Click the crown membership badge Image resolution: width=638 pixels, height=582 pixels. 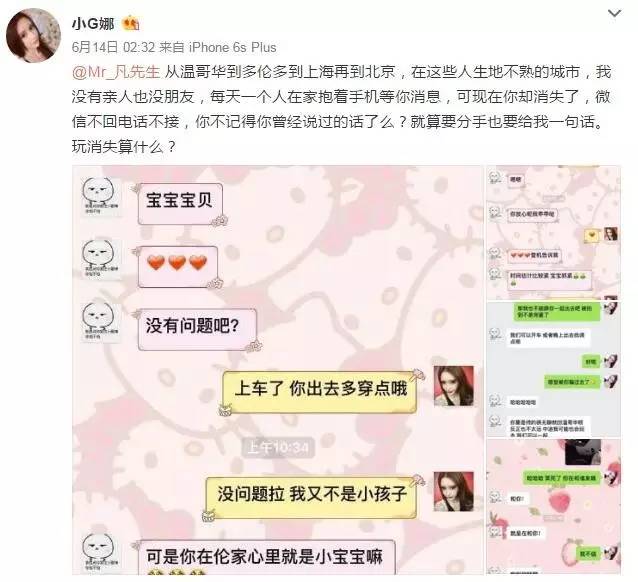131,23
